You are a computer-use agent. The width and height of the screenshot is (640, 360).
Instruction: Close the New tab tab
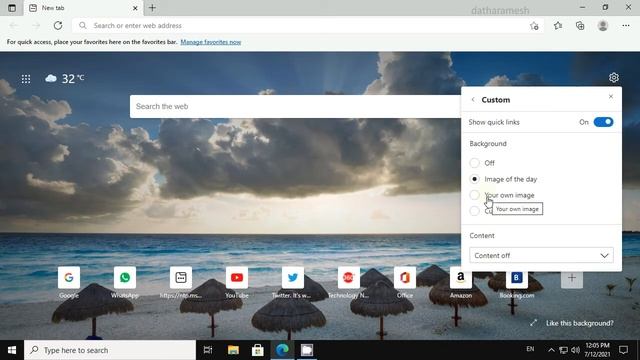point(135,8)
